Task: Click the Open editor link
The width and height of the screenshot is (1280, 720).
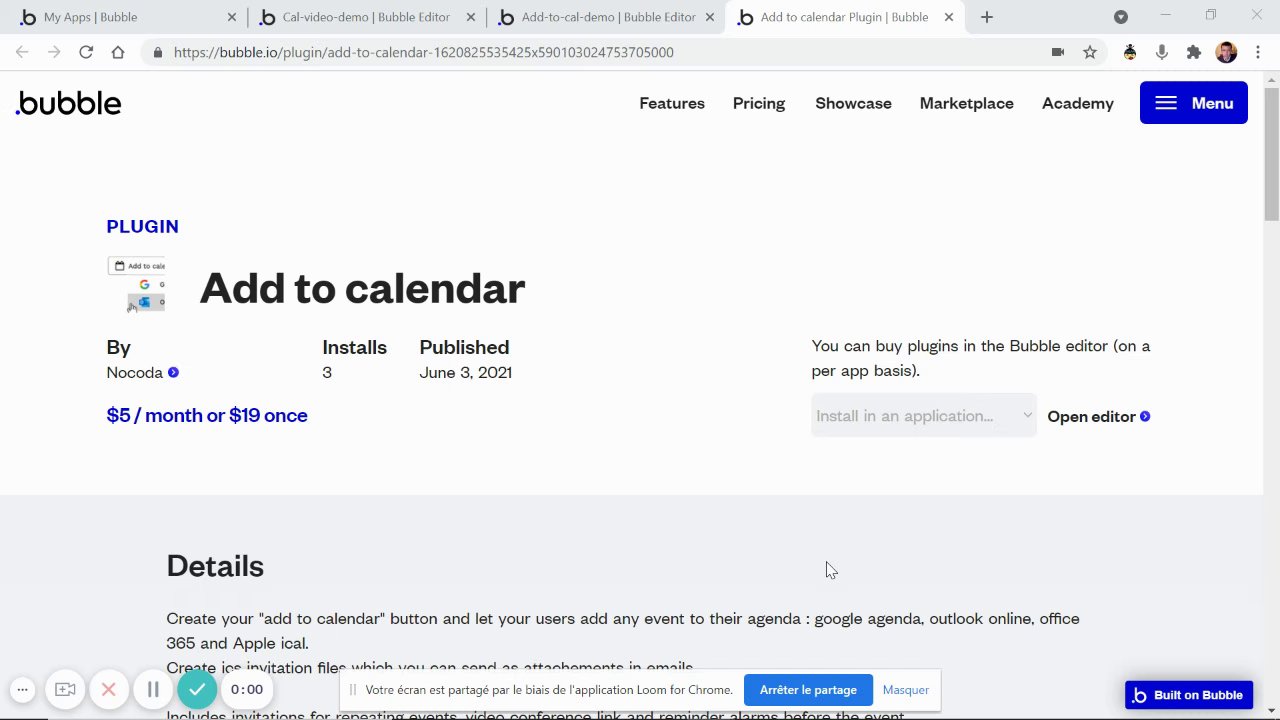Action: (x=1098, y=416)
